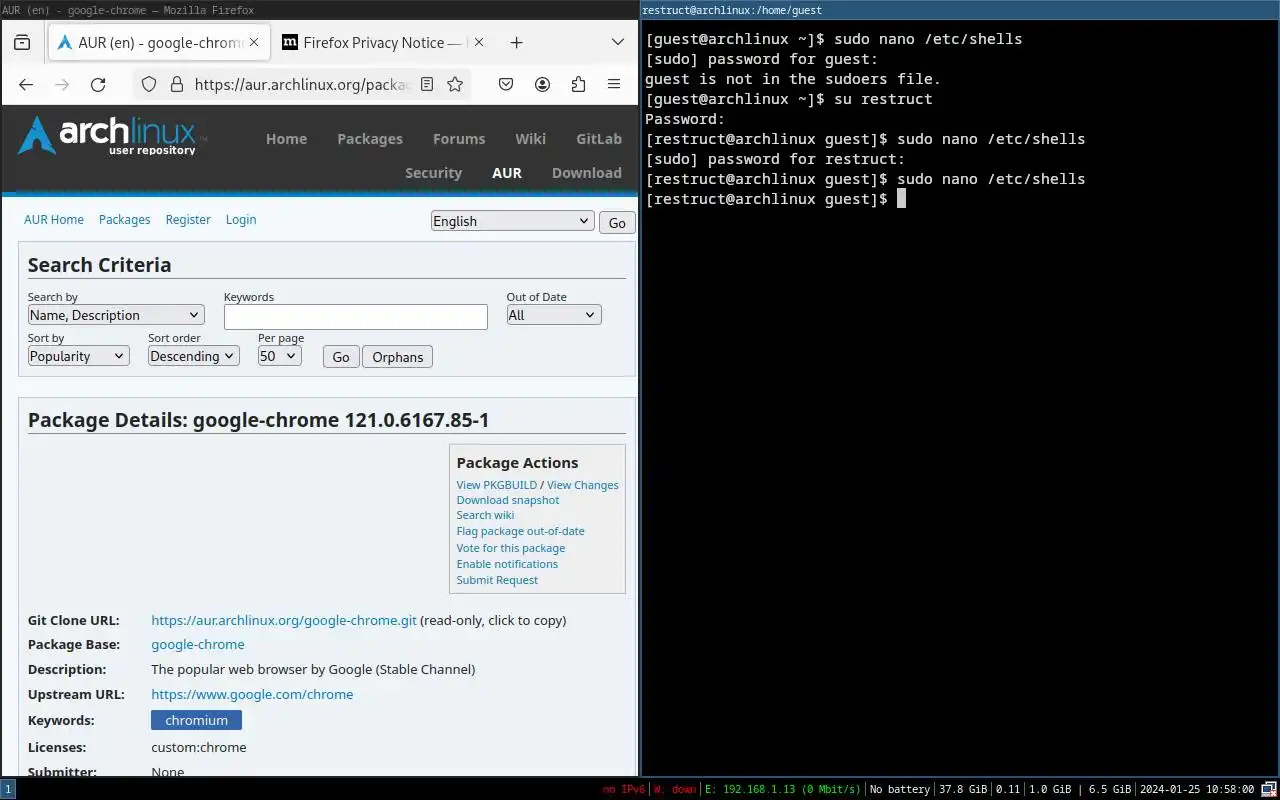Click the URL address bar

click(302, 85)
